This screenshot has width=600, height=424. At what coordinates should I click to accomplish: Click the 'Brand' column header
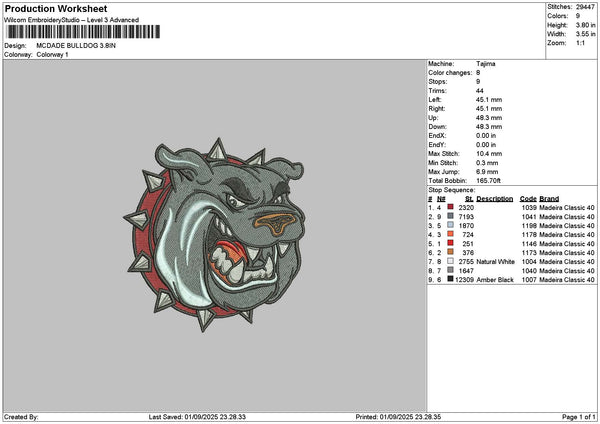pyautogui.click(x=549, y=199)
